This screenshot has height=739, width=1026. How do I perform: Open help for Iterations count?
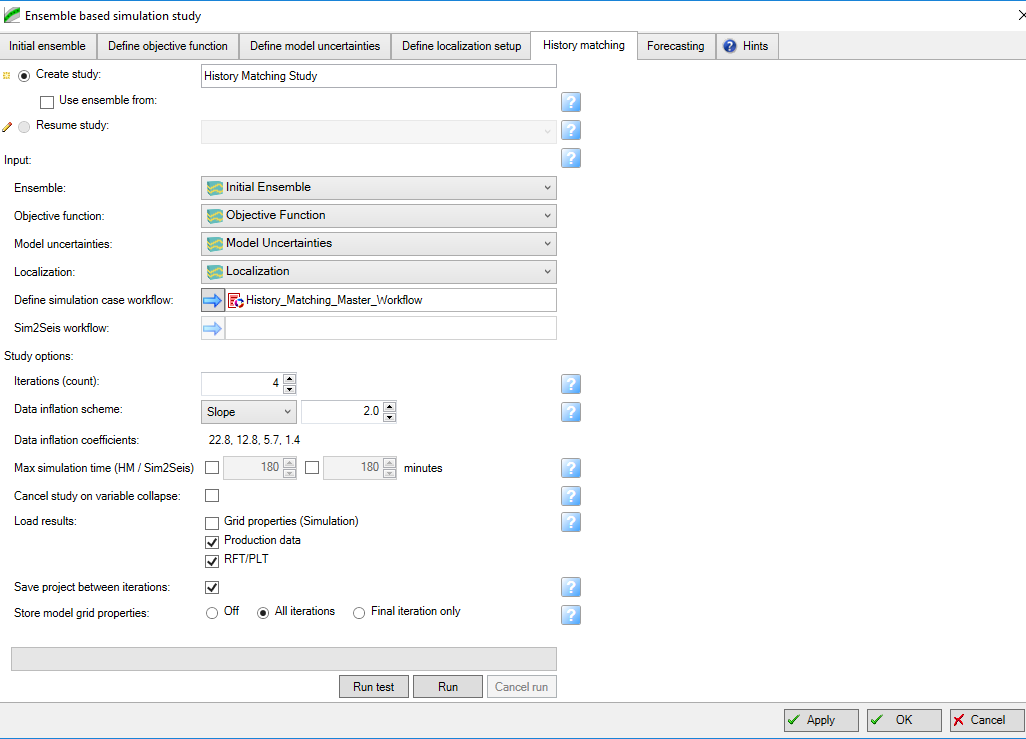571,384
